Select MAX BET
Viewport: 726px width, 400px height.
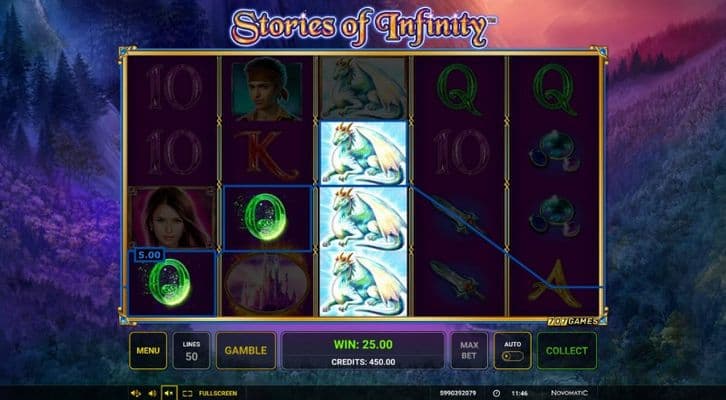pyautogui.click(x=469, y=350)
